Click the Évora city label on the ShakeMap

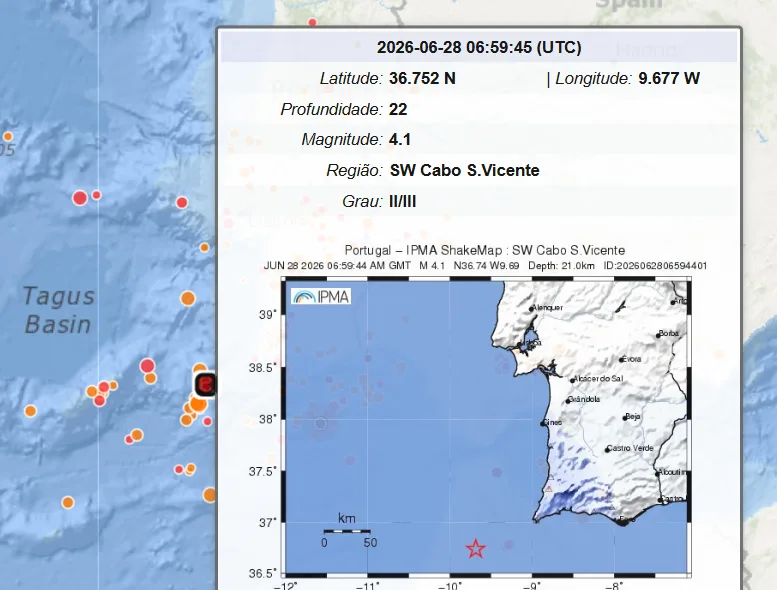[x=631, y=359]
